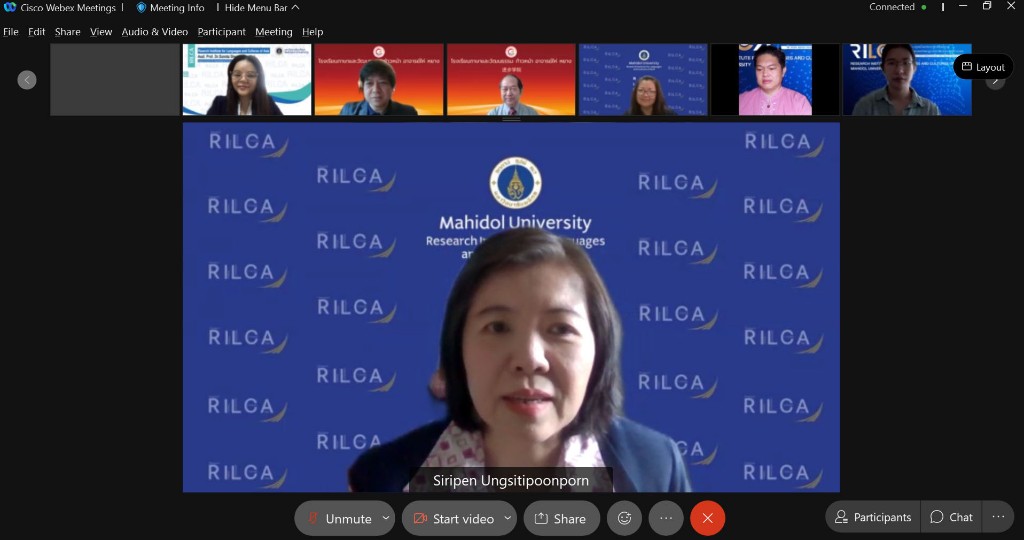Select the woman on blue RILCA thumbnail

[643, 80]
